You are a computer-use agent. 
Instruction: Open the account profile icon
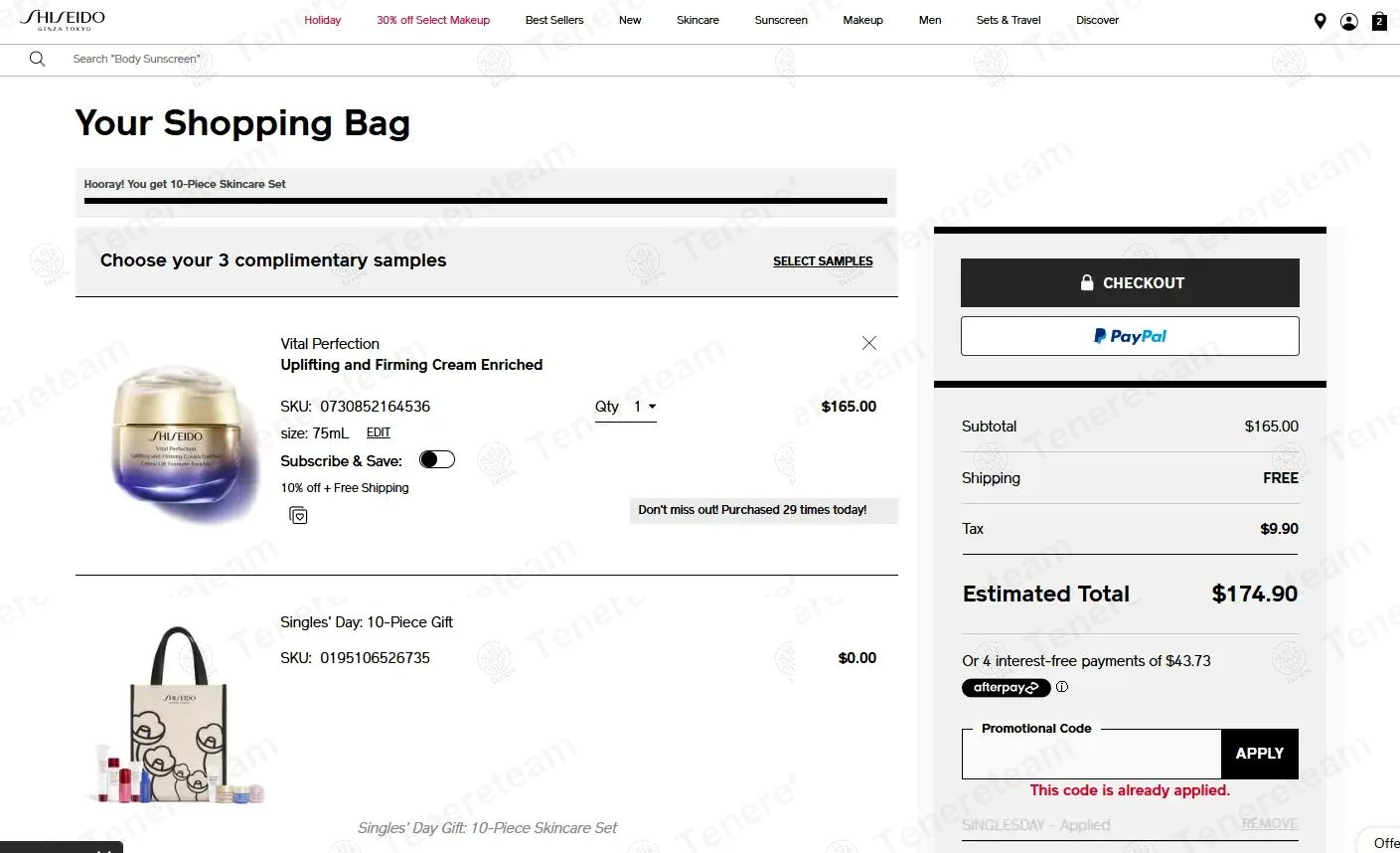click(x=1349, y=21)
